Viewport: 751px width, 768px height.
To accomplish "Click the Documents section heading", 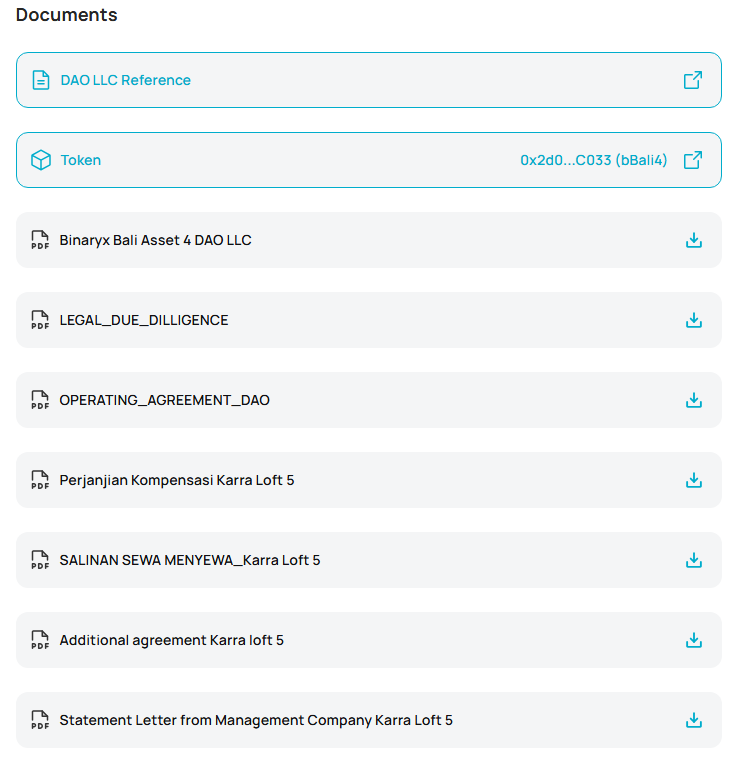I will click(67, 15).
